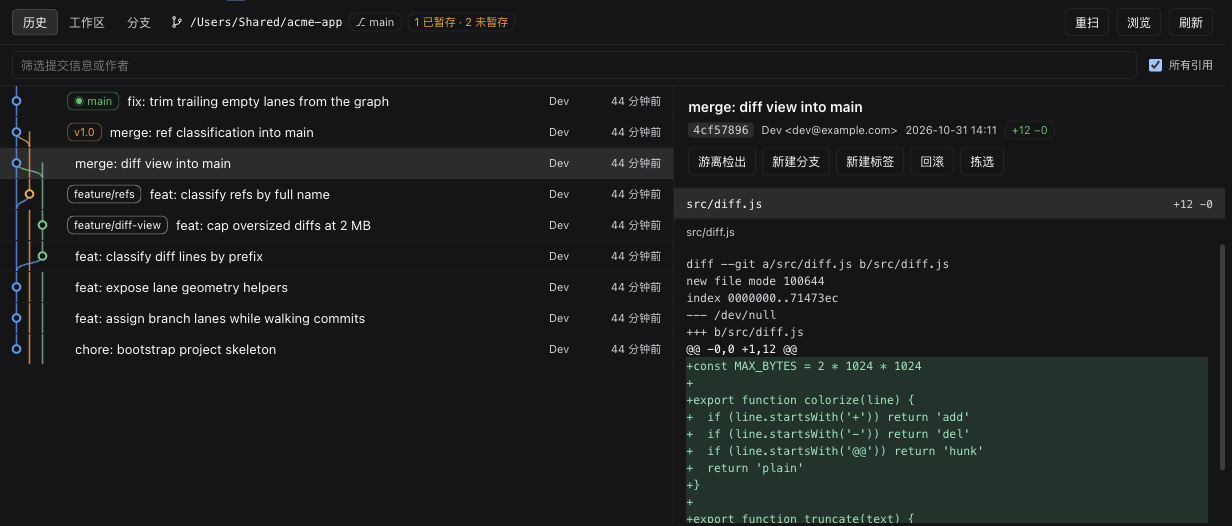Select commit merge: diff view into main row
The image size is (1232, 526).
(336, 163)
